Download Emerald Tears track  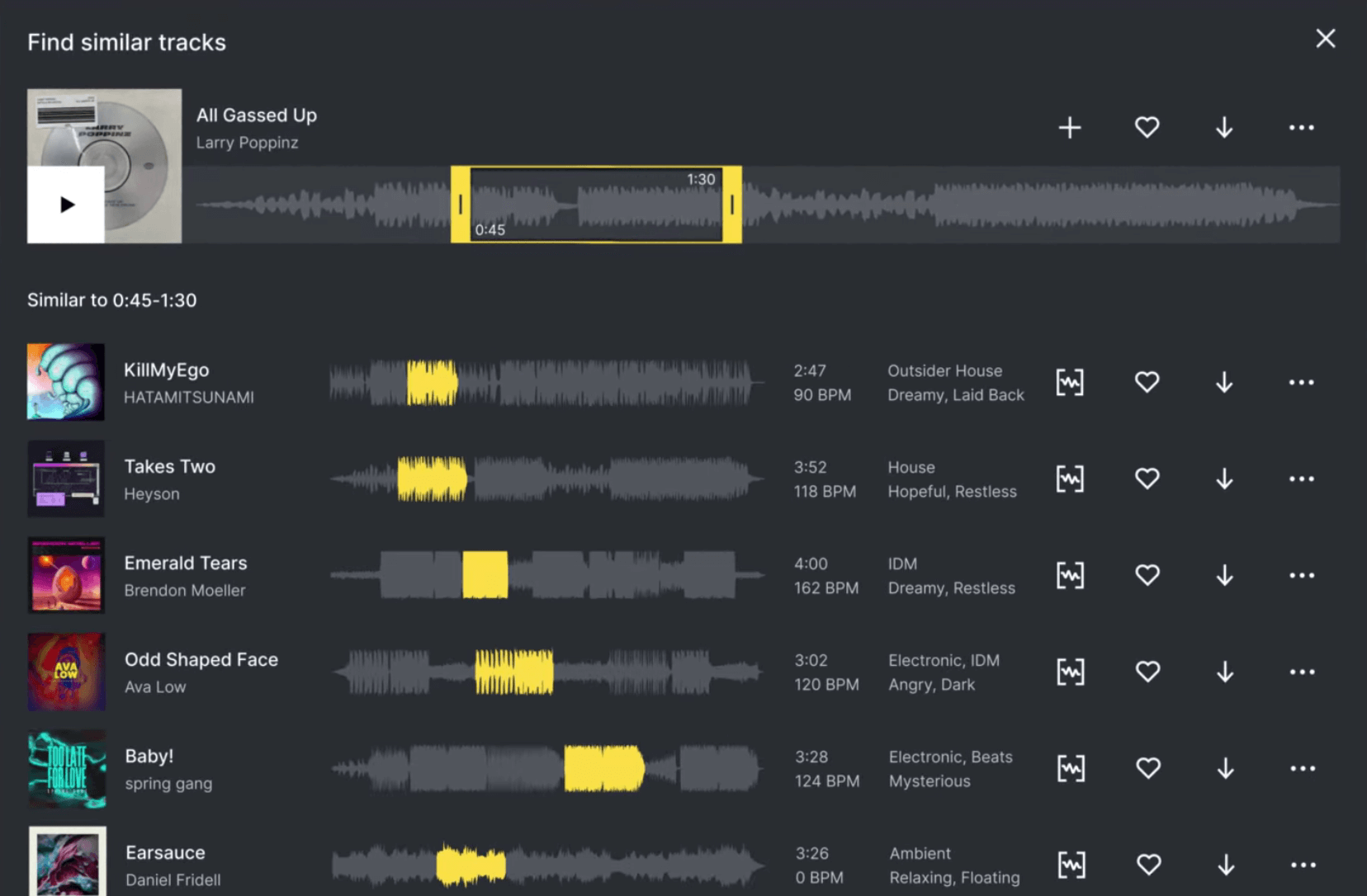point(1224,575)
